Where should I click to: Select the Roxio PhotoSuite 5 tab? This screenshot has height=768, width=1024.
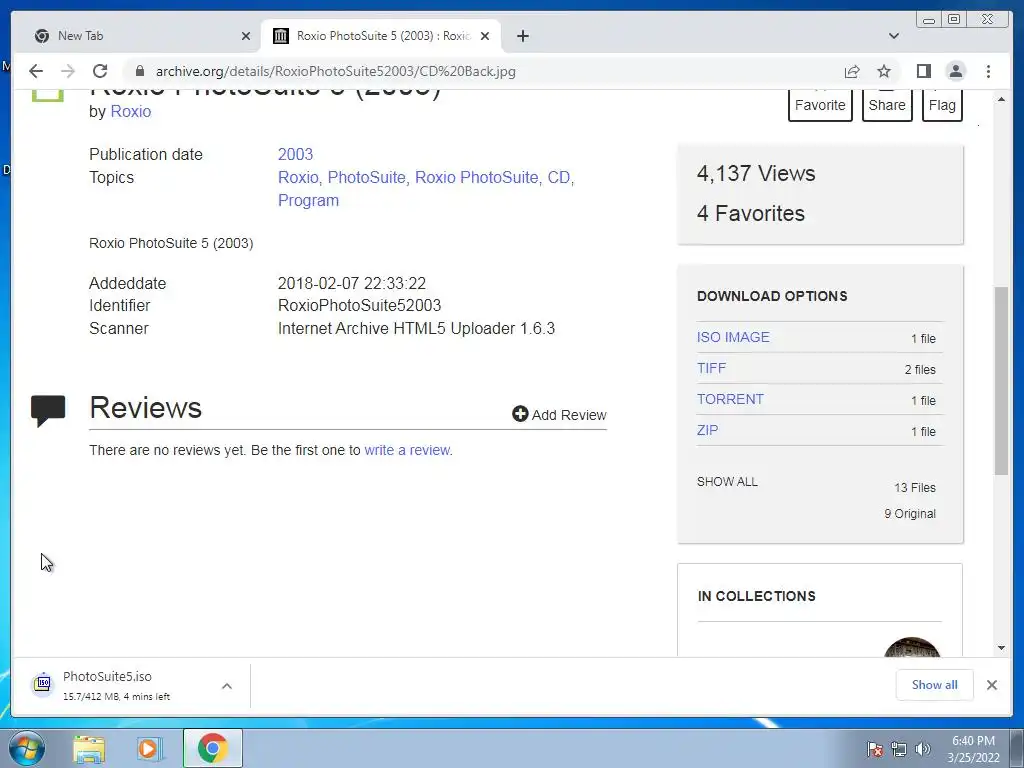click(x=381, y=36)
